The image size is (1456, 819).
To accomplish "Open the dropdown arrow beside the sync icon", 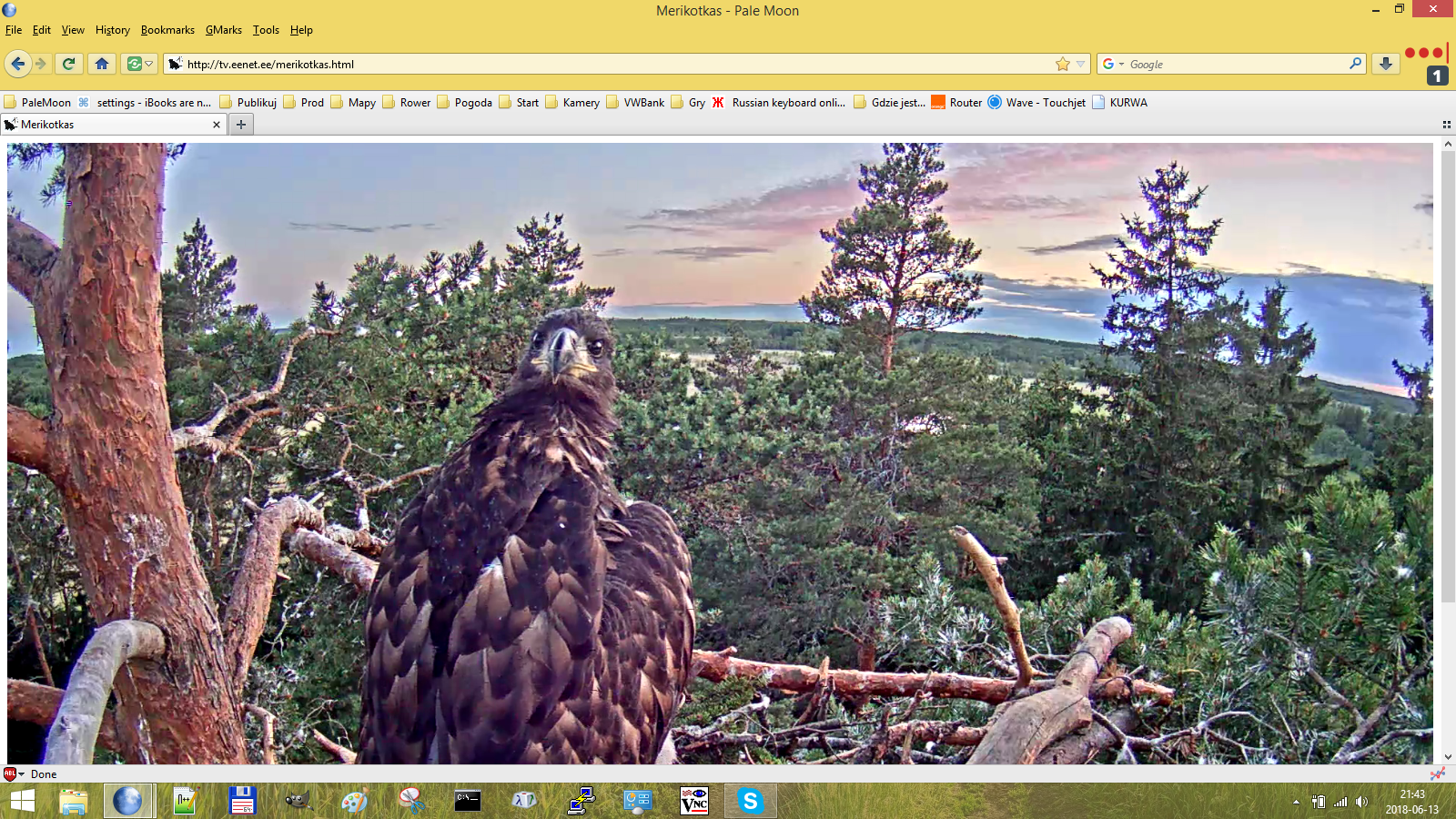I will [x=149, y=64].
